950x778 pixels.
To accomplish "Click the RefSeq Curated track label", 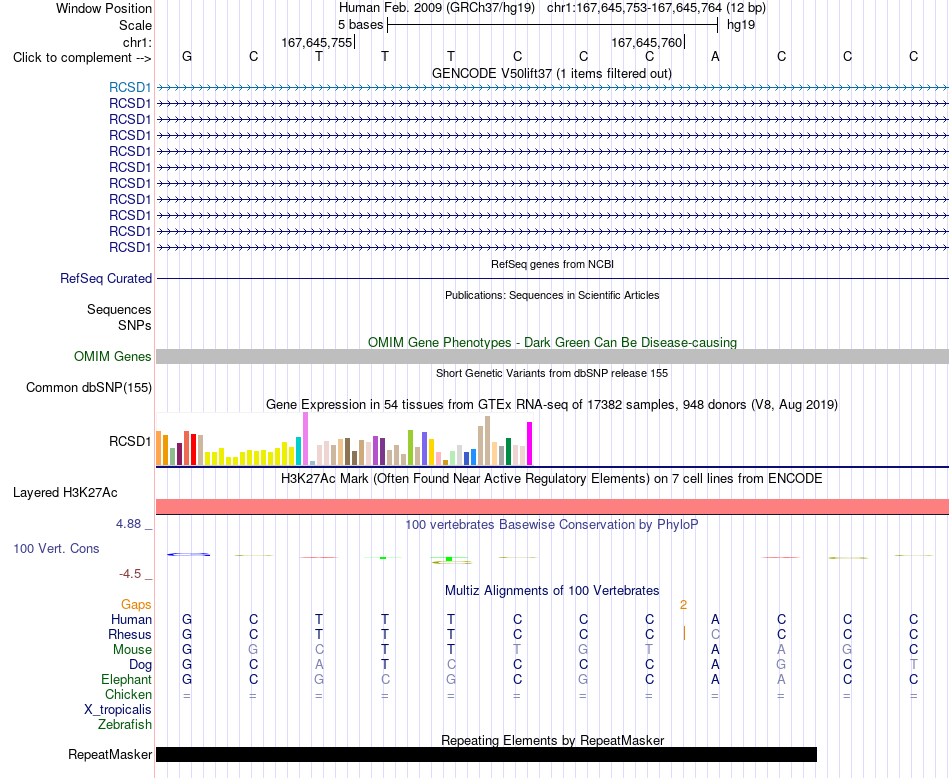I will pos(106,279).
